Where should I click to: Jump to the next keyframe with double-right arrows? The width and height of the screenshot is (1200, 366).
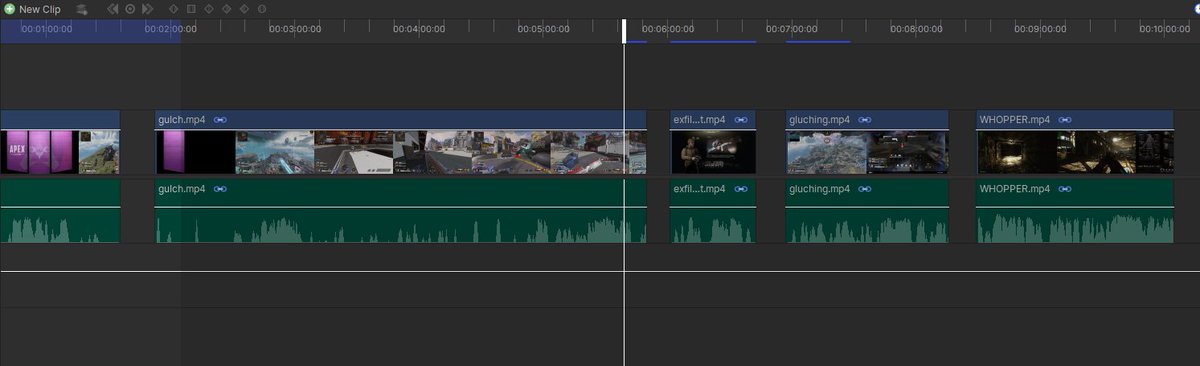pyautogui.click(x=147, y=8)
